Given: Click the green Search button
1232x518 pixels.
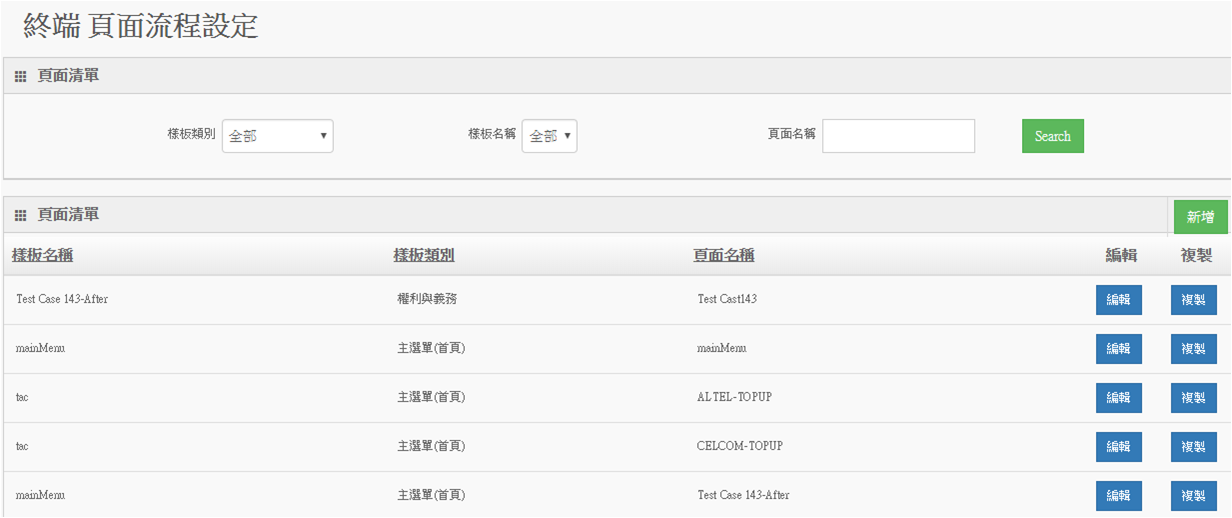Looking at the screenshot, I should (1053, 136).
